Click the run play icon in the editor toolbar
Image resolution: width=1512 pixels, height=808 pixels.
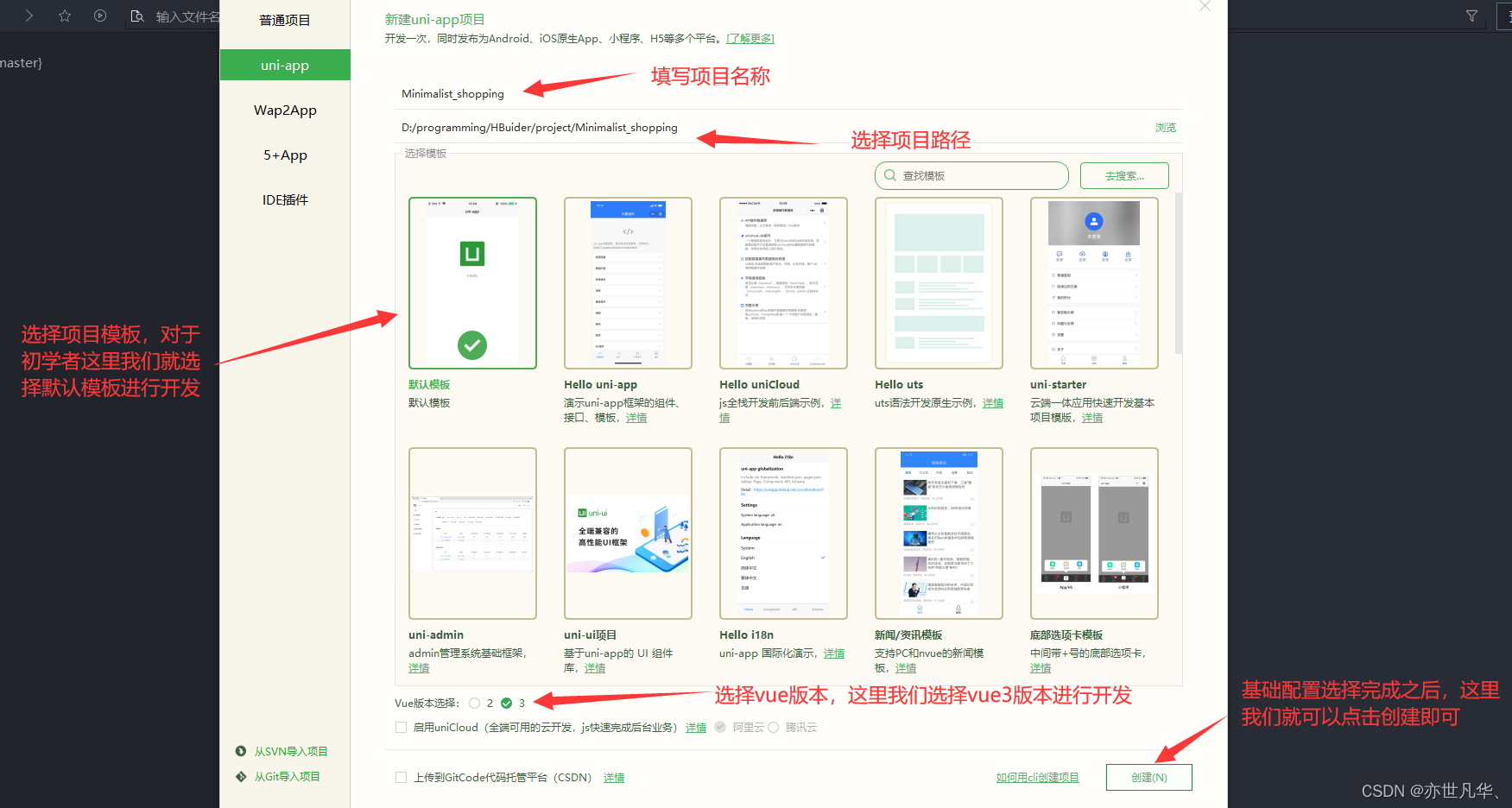100,16
